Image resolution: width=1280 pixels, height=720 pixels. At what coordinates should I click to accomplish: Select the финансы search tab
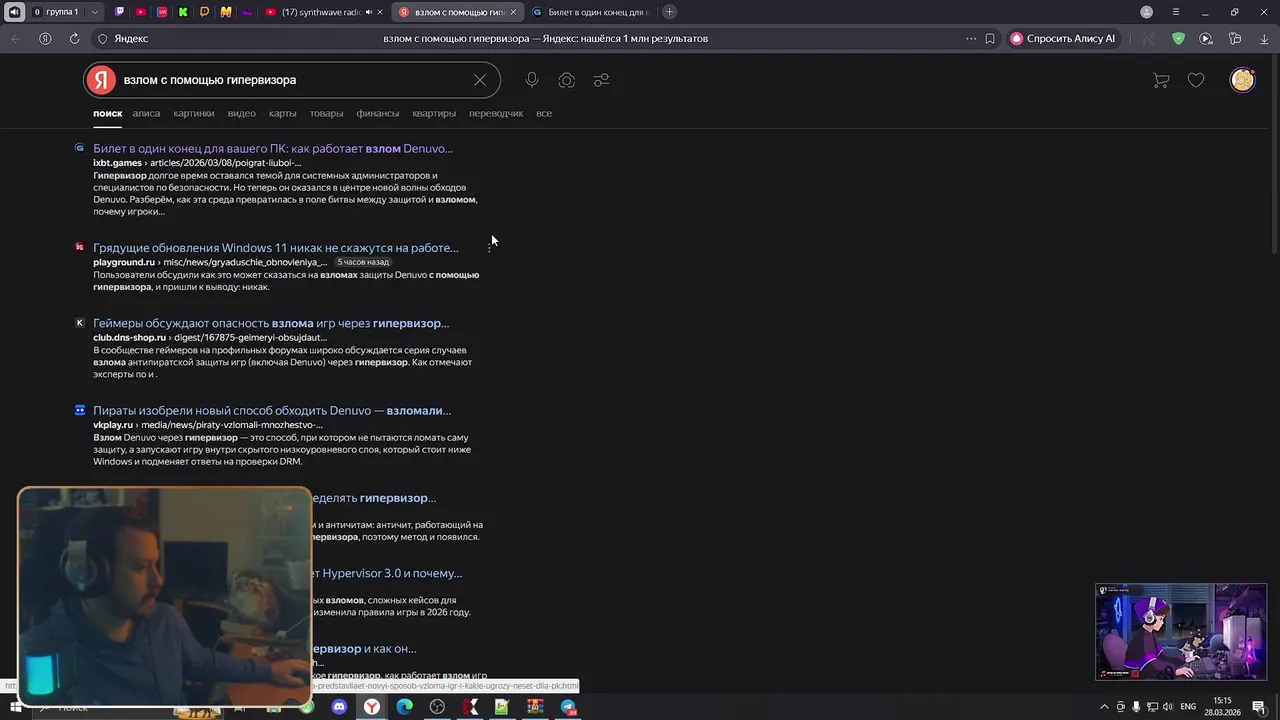377,113
